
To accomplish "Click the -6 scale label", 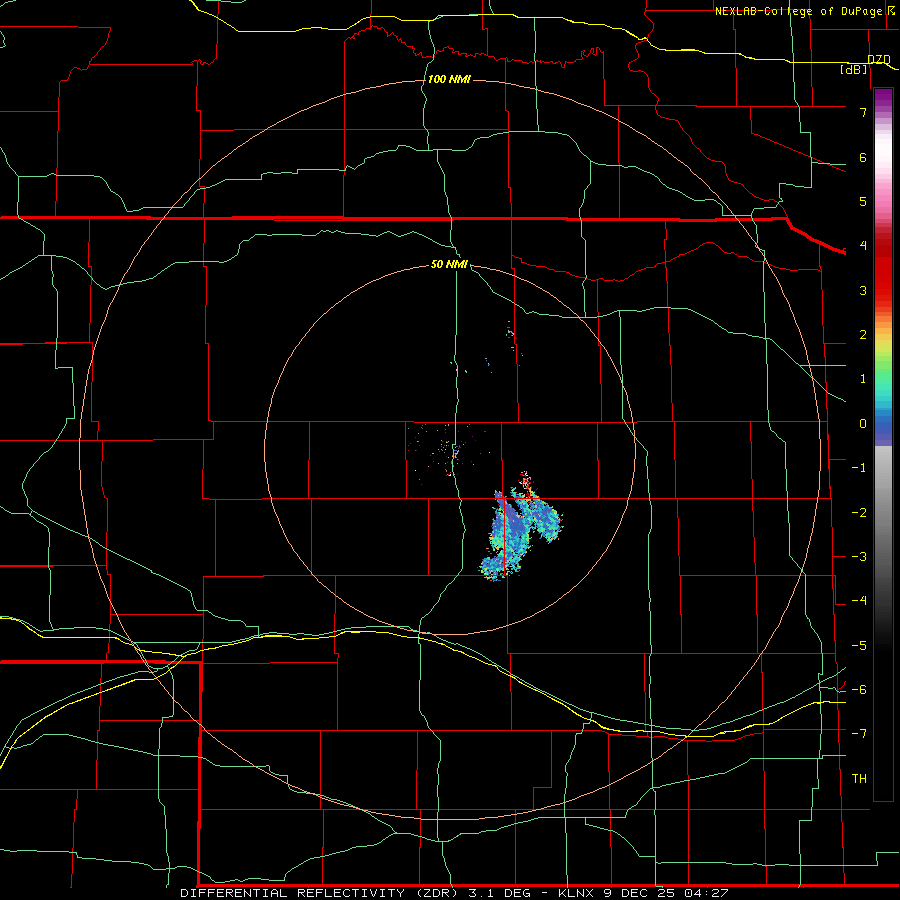I will point(859,690).
